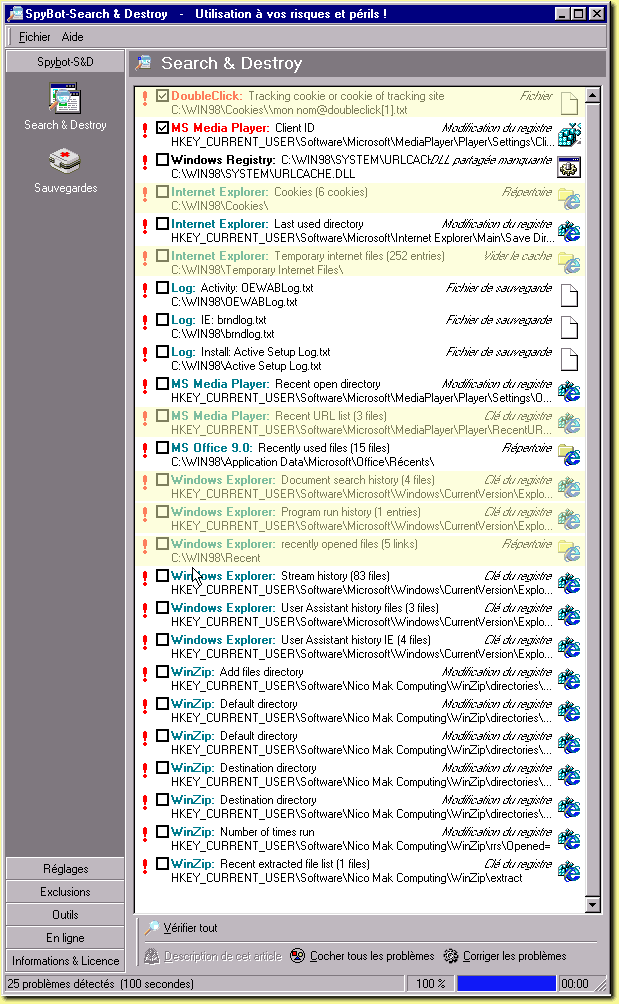Screen dimensions: 619x1004
Task: Open Sauvegardes first-aid kit icon
Action: [65, 161]
